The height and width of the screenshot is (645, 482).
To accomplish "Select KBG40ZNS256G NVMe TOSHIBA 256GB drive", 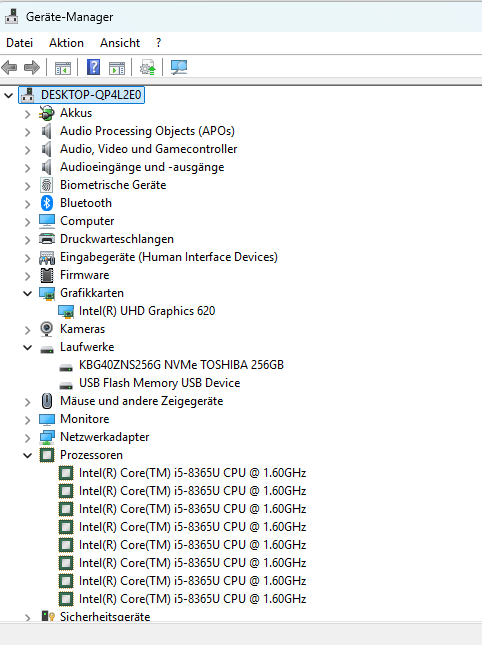I will (181, 365).
